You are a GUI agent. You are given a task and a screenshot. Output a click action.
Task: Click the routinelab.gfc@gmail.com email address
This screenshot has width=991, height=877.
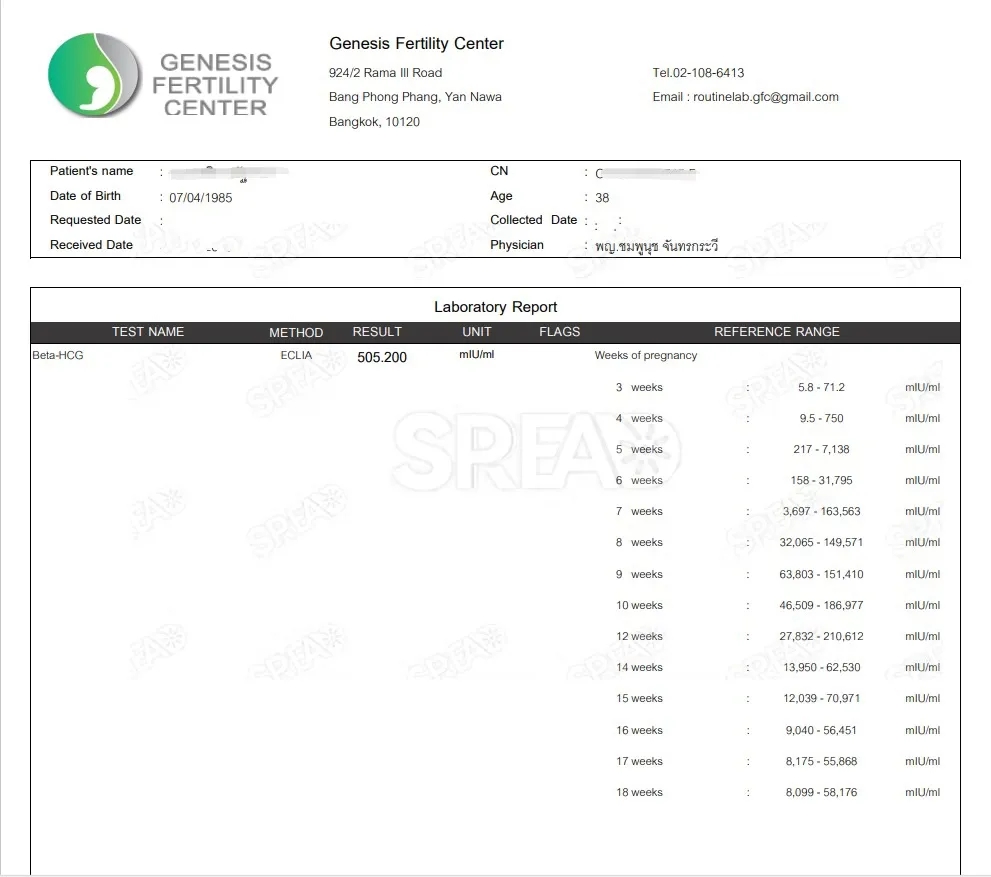tap(765, 97)
